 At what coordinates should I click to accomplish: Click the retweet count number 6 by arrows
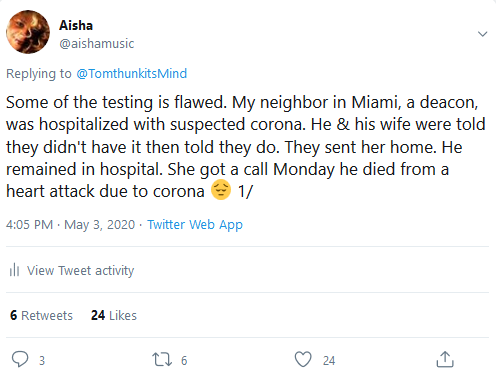coord(184,361)
